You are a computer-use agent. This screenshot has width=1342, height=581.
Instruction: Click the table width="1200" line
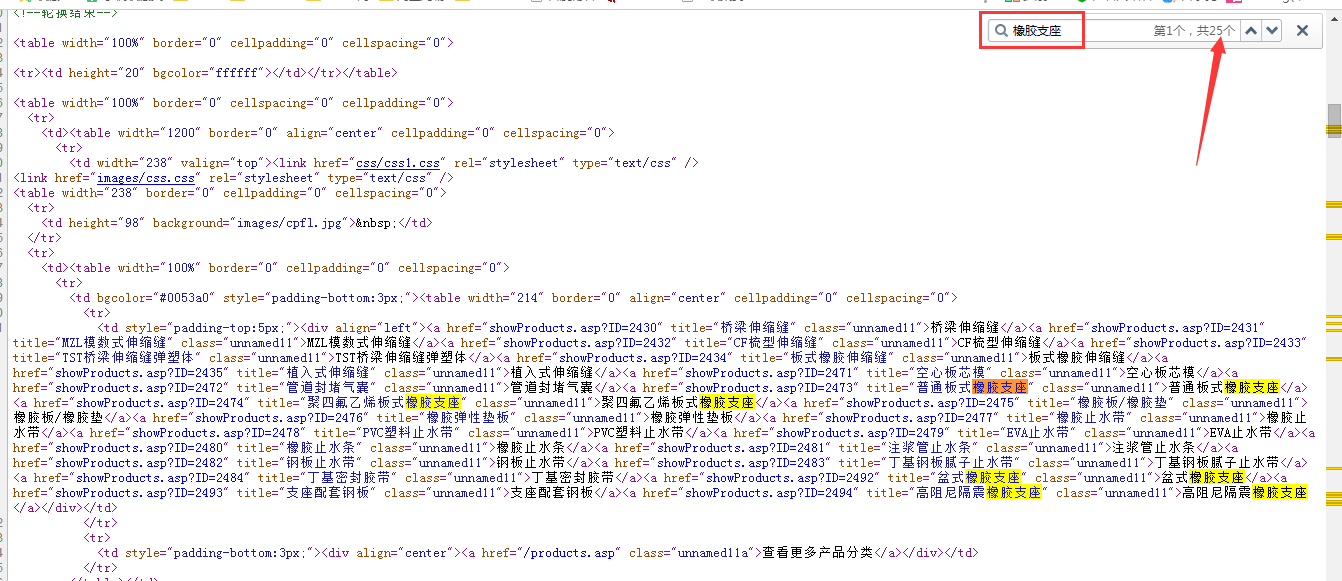(x=341, y=133)
